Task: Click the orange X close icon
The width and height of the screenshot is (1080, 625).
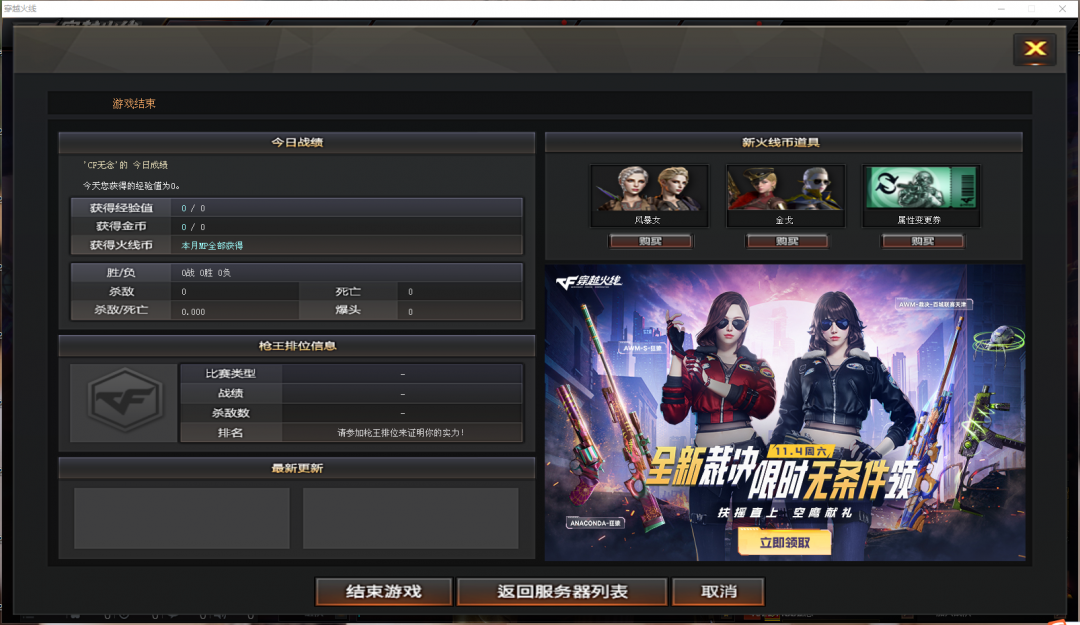Action: 1035,49
